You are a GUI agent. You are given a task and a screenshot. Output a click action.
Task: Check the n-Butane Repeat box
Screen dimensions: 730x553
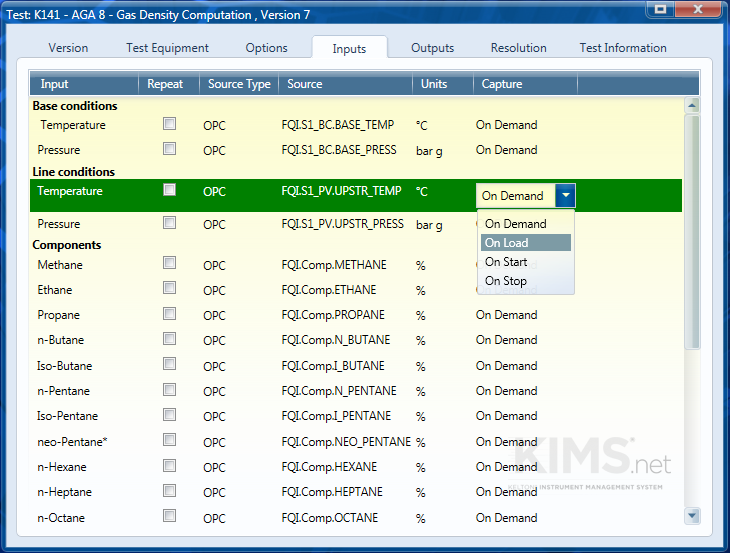tap(169, 338)
